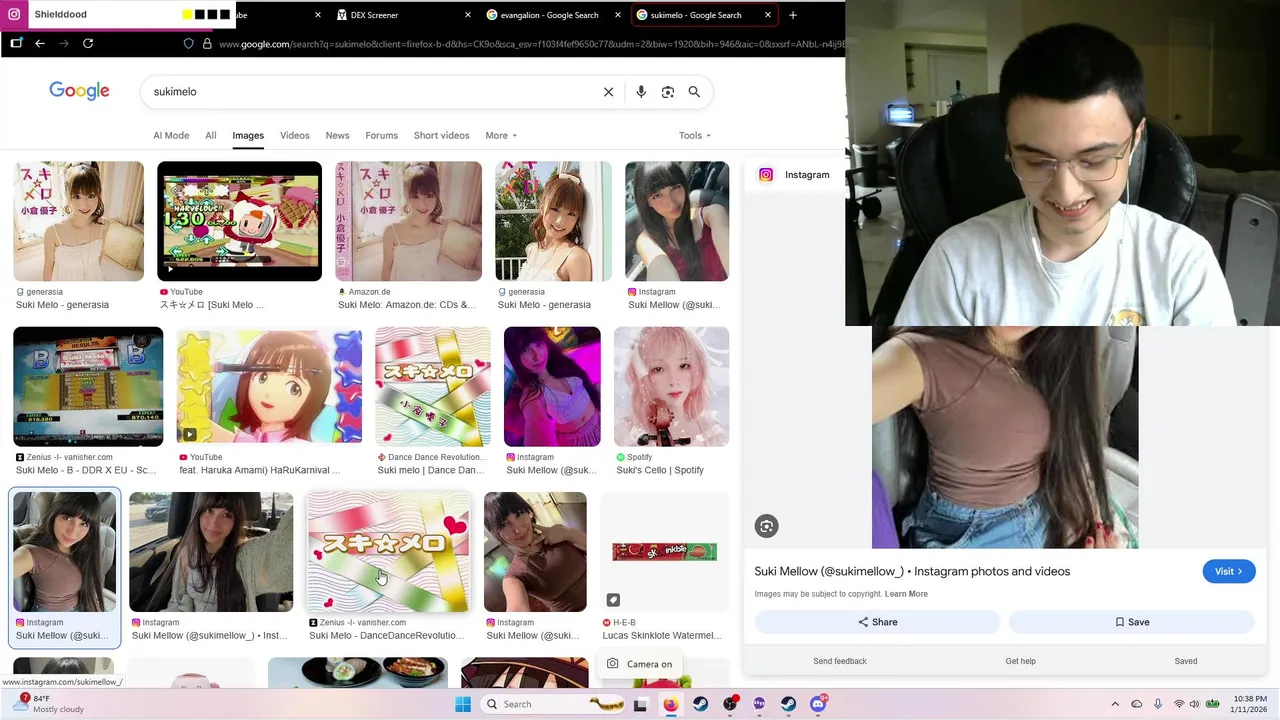Open the Suki Melo DanceDanceRevolution Zenius thumbnail

click(x=388, y=552)
